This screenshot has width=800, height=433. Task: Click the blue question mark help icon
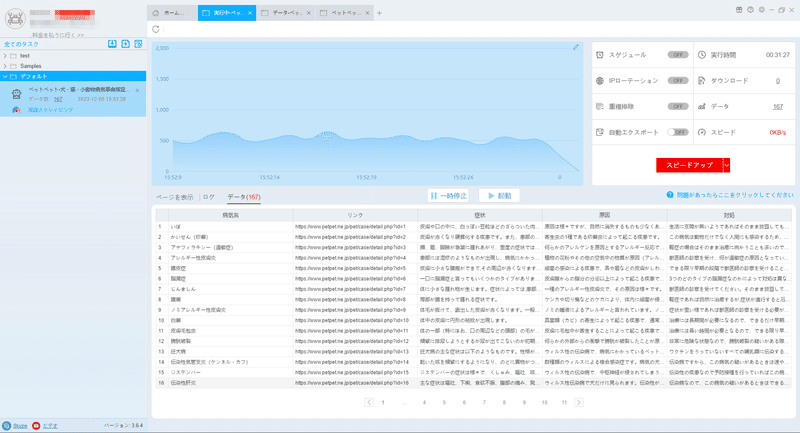click(670, 195)
